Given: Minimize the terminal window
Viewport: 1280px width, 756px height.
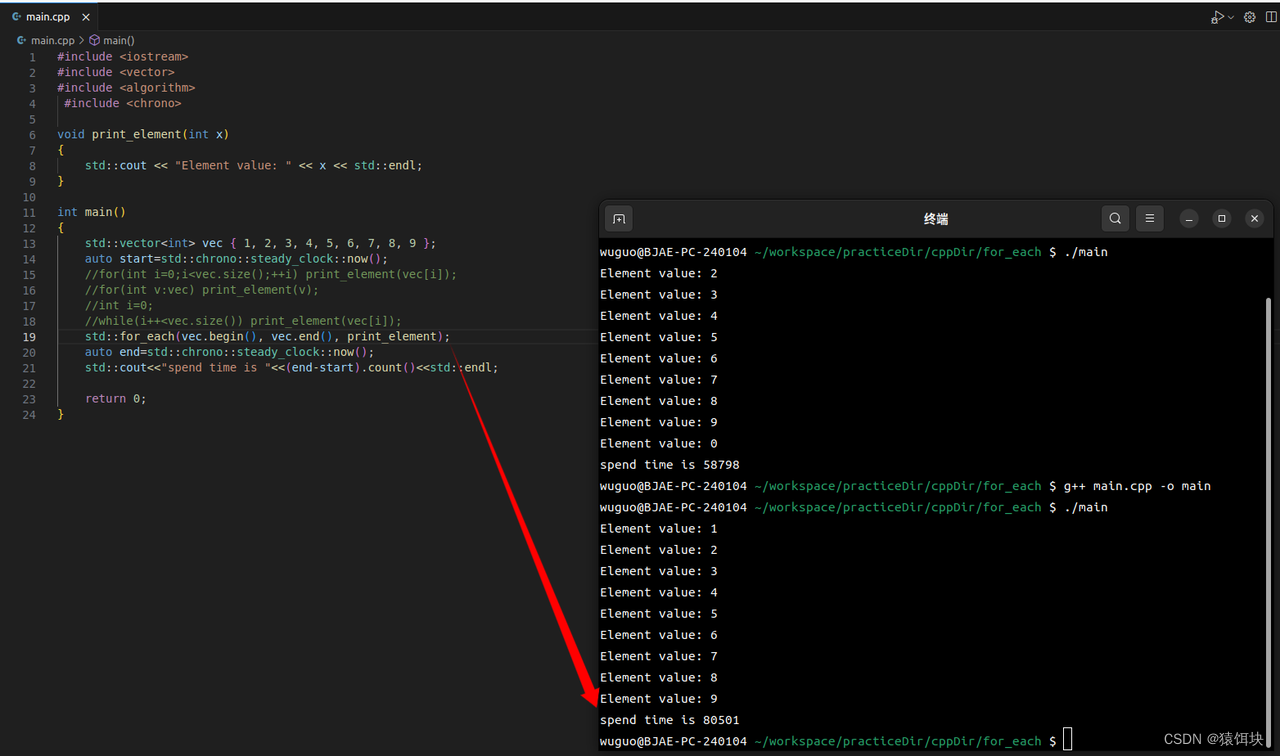Looking at the screenshot, I should click(x=1188, y=218).
